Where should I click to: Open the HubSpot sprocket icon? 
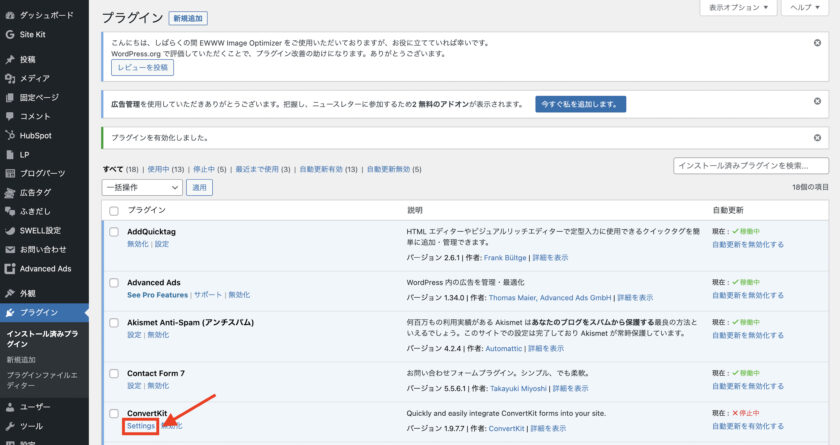pyautogui.click(x=10, y=135)
